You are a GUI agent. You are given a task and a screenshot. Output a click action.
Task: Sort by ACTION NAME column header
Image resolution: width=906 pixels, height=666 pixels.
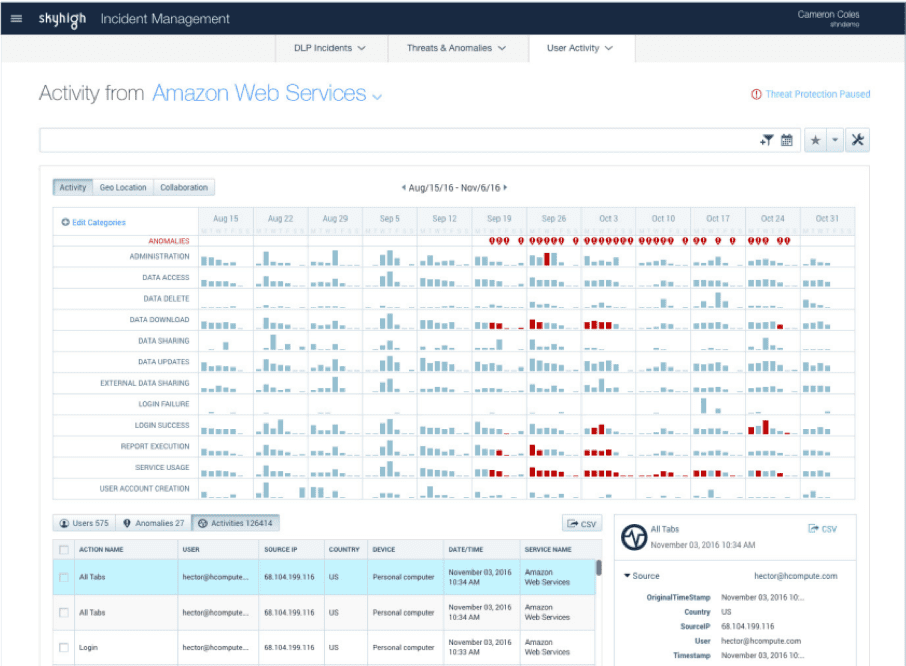tap(101, 550)
